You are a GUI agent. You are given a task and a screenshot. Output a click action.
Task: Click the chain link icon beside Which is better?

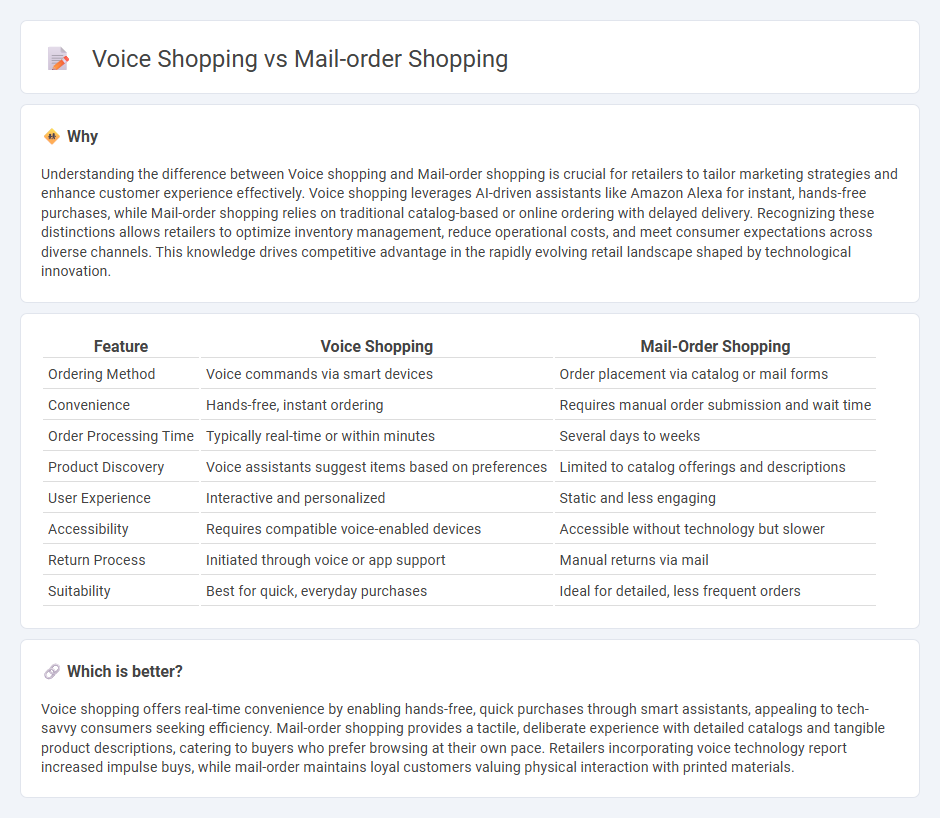[52, 672]
